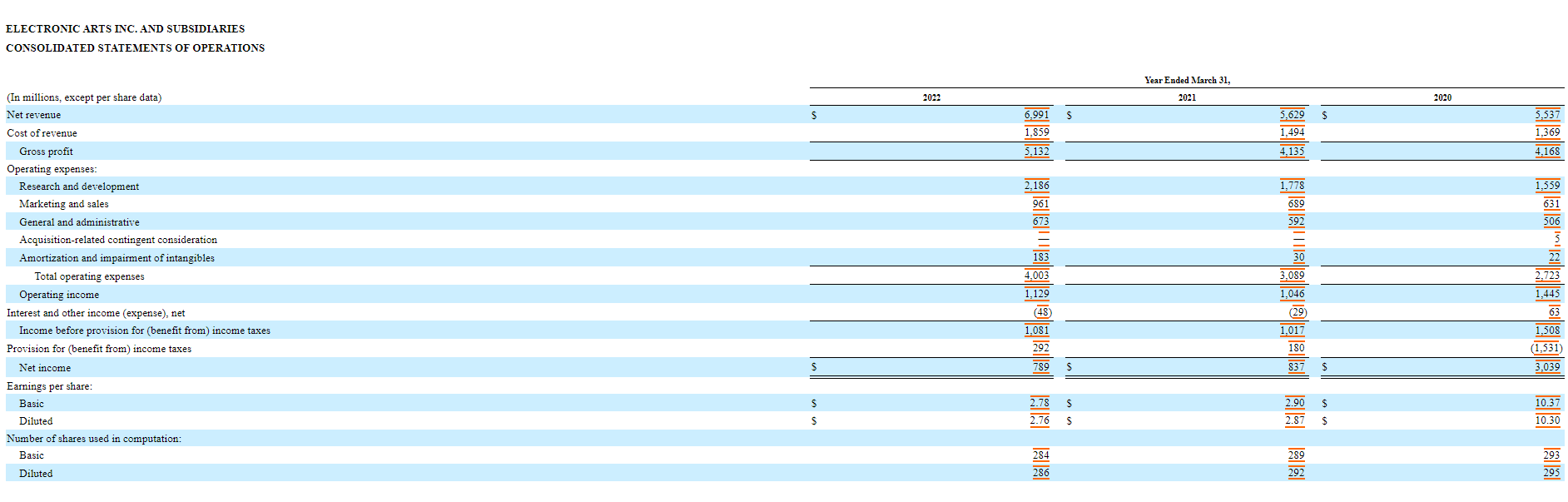Select 2020 Operating income 1,445

tap(1547, 294)
